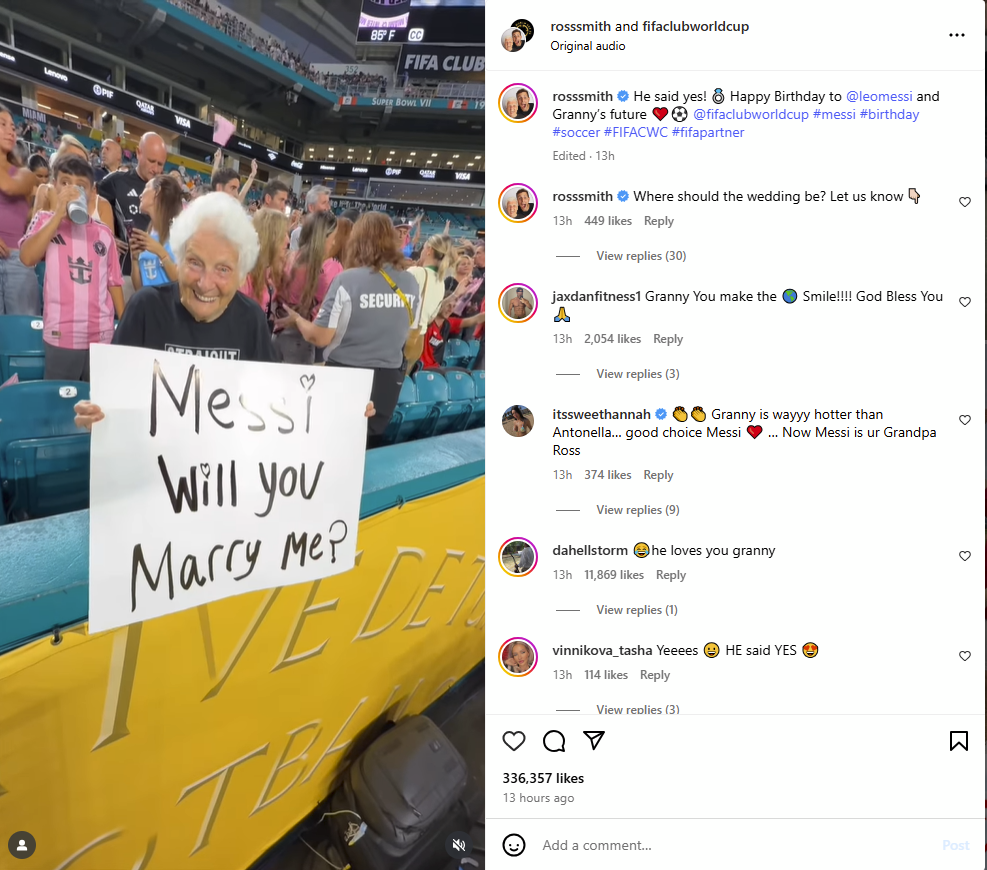Open the #FIFACWC hashtag
Screen dimensions: 987x870
[x=635, y=132]
